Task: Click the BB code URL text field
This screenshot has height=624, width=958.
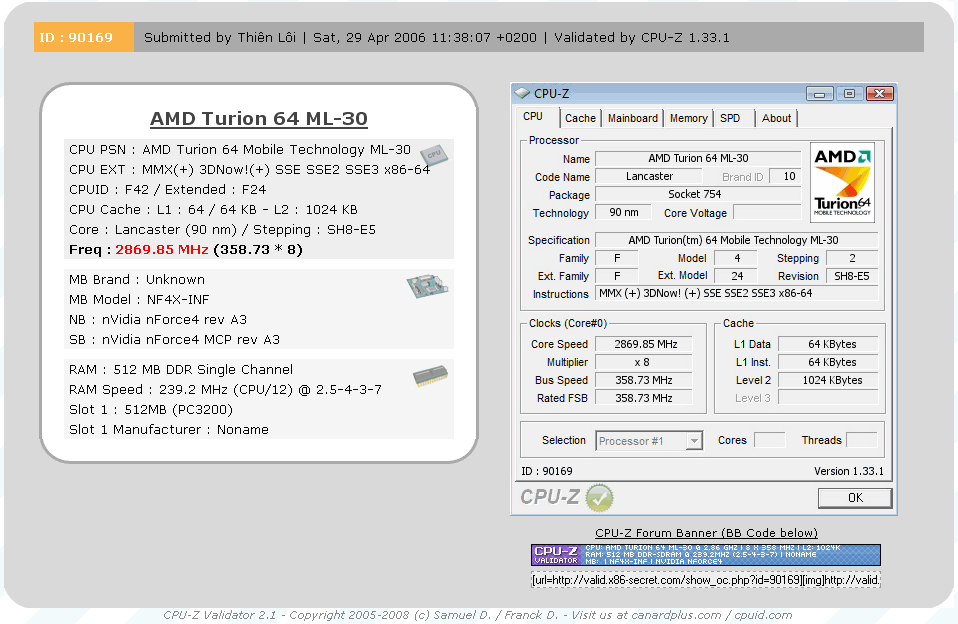Action: (x=706, y=580)
